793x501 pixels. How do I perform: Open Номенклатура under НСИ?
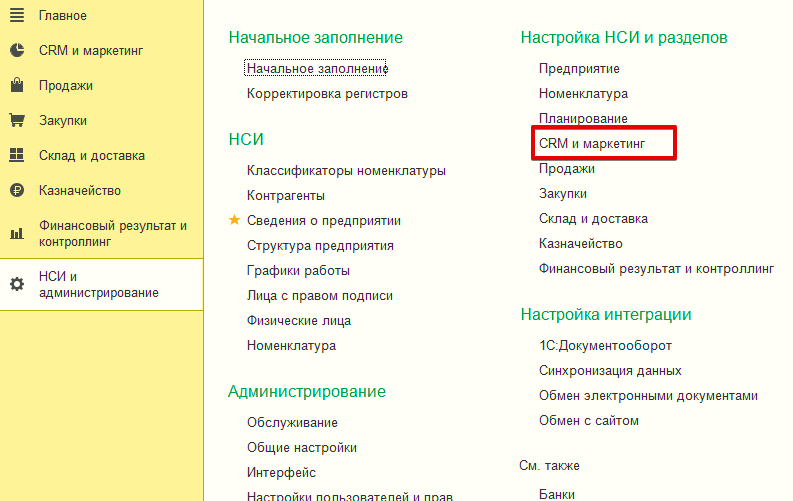(x=291, y=345)
